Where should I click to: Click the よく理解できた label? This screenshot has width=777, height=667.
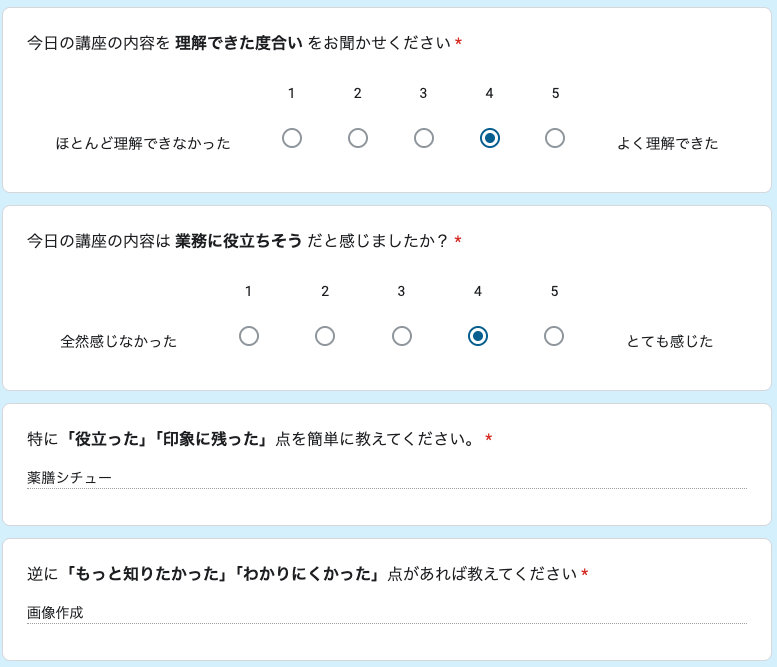click(667, 143)
